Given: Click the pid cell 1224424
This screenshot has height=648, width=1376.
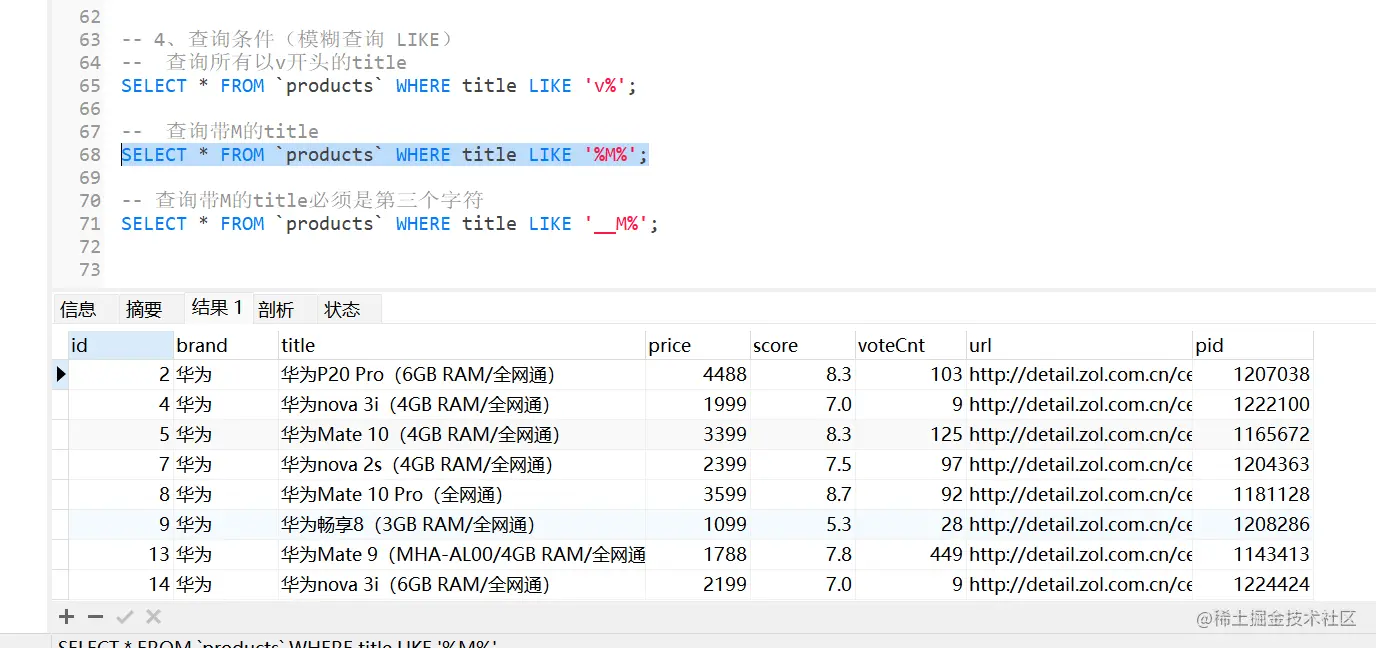Looking at the screenshot, I should (1253, 585).
